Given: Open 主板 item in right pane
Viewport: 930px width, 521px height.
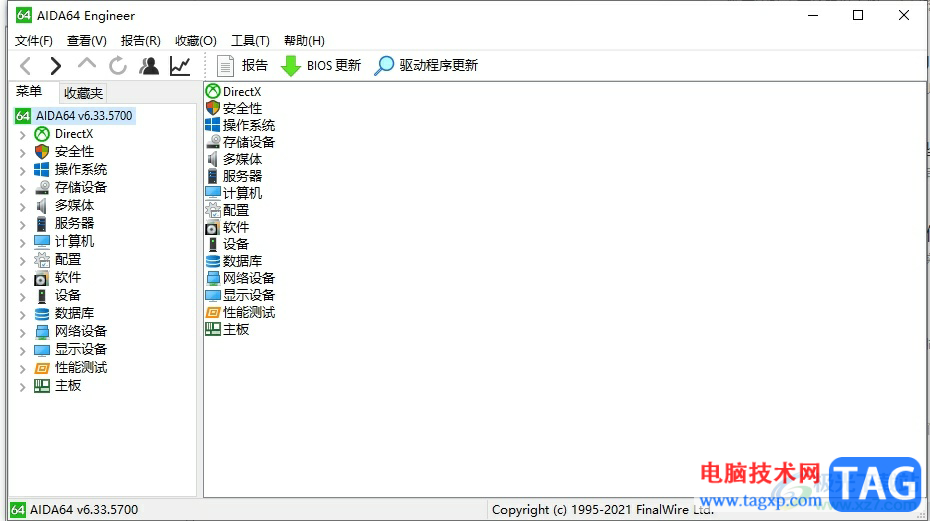Looking at the screenshot, I should click(x=227, y=329).
